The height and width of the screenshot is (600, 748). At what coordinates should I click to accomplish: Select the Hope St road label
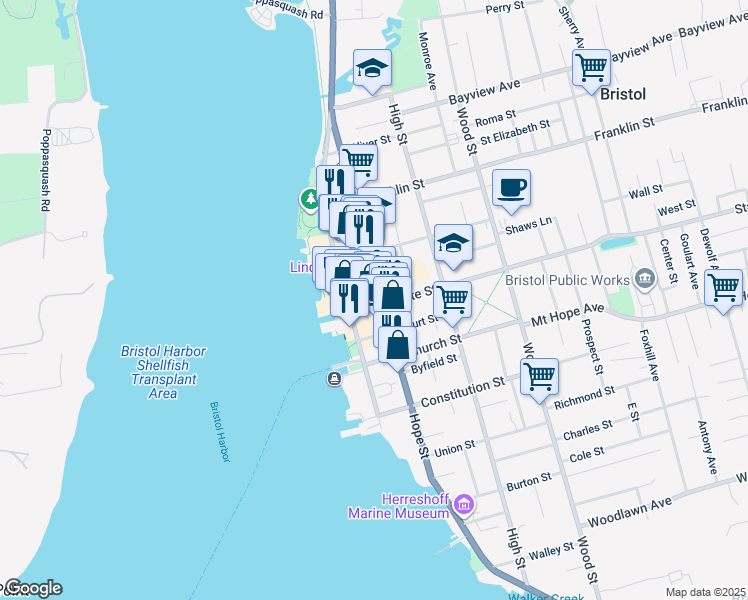419,436
